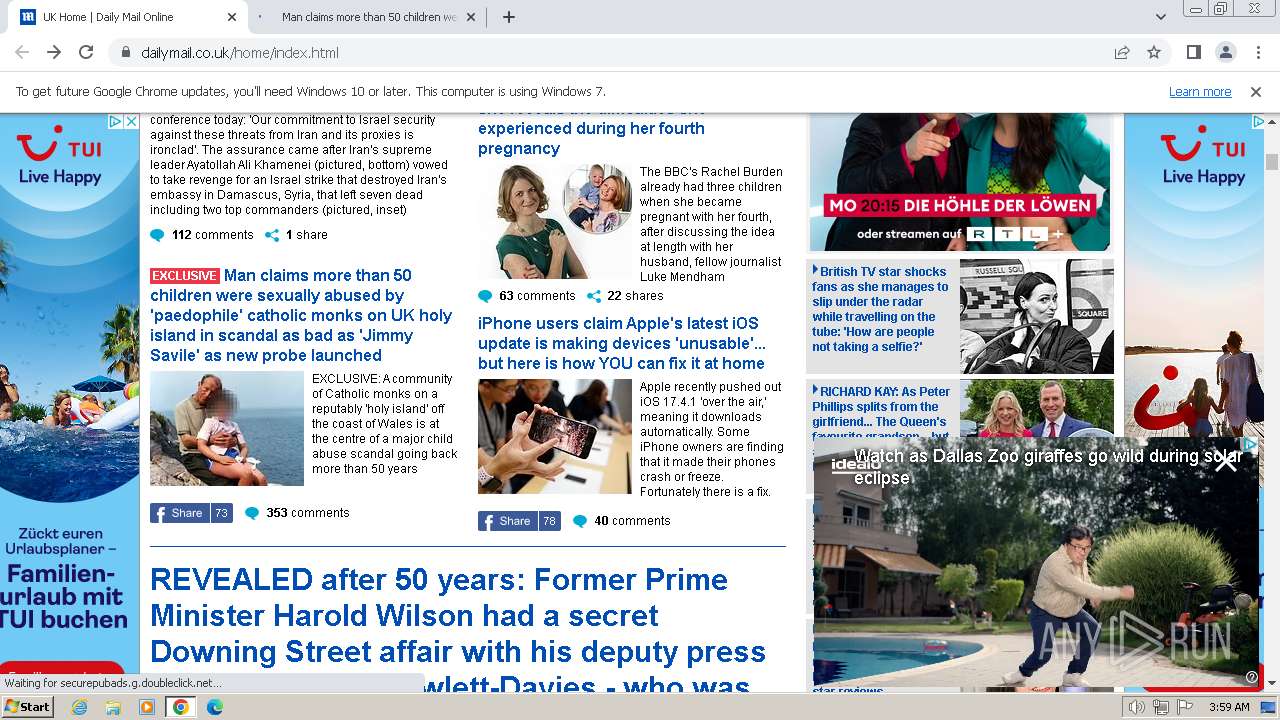Share iPhone story on Facebook (78)

[519, 521]
